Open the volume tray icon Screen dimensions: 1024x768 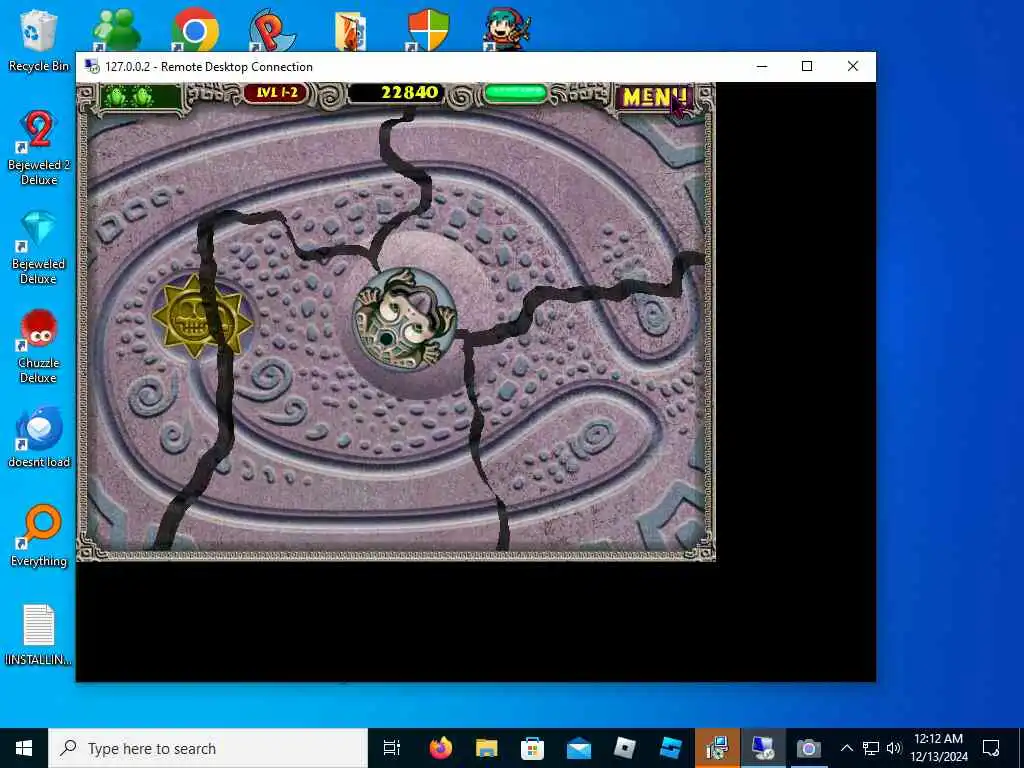[893, 748]
